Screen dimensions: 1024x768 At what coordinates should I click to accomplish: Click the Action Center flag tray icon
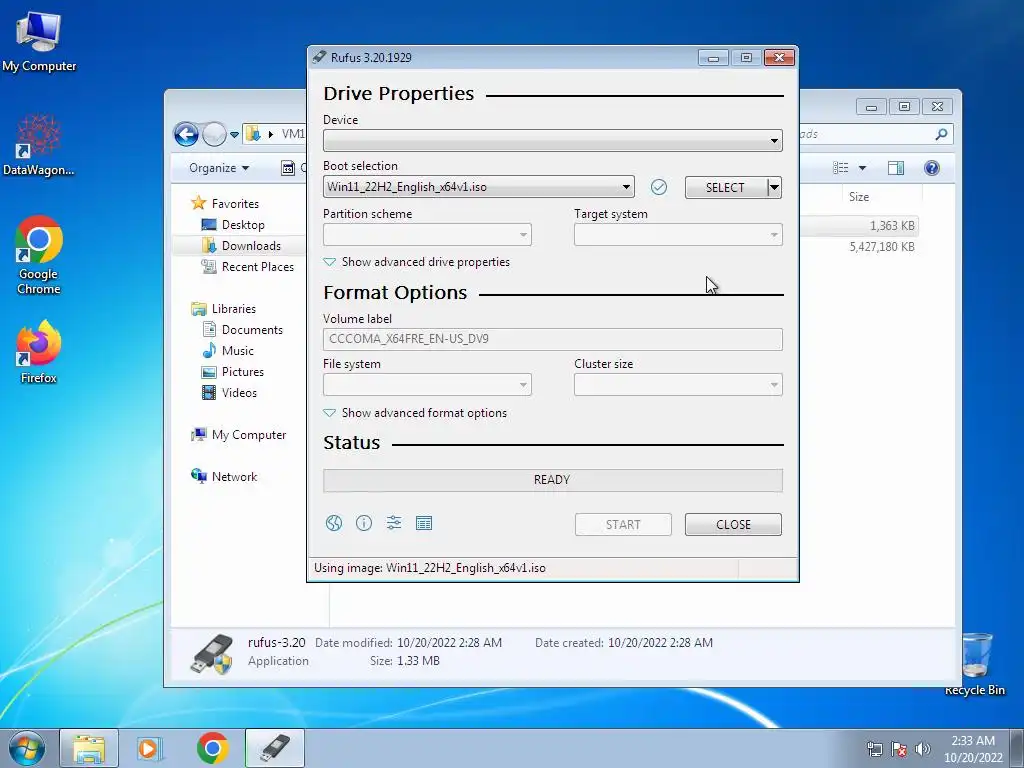coord(899,749)
